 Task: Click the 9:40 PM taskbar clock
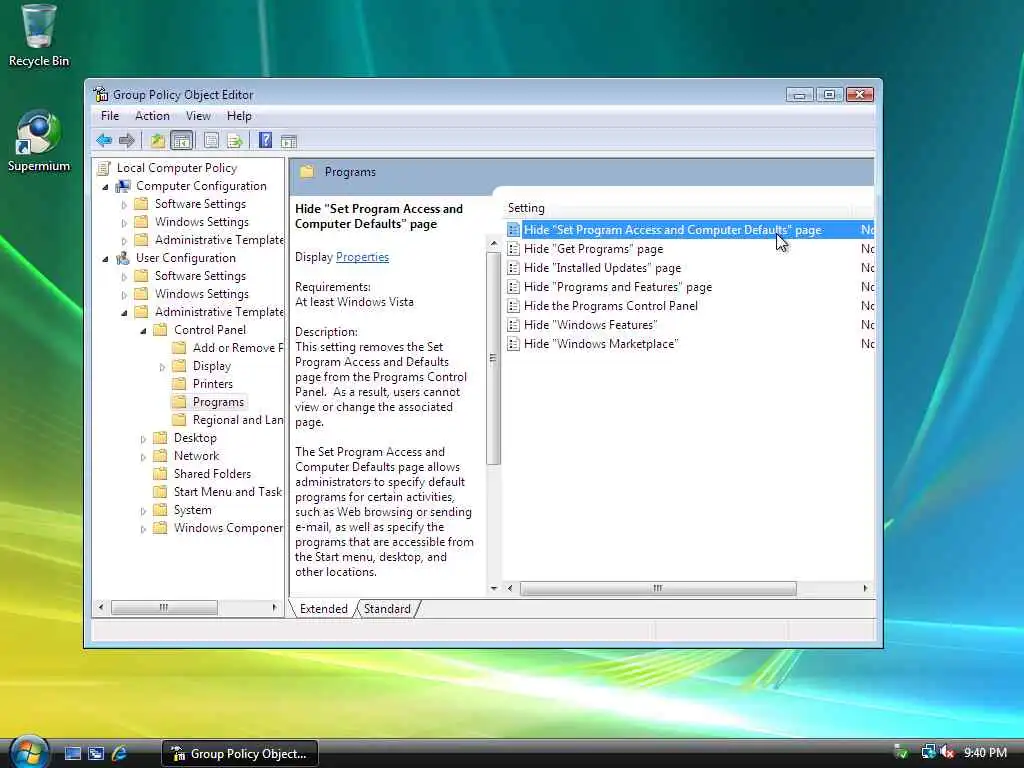985,752
